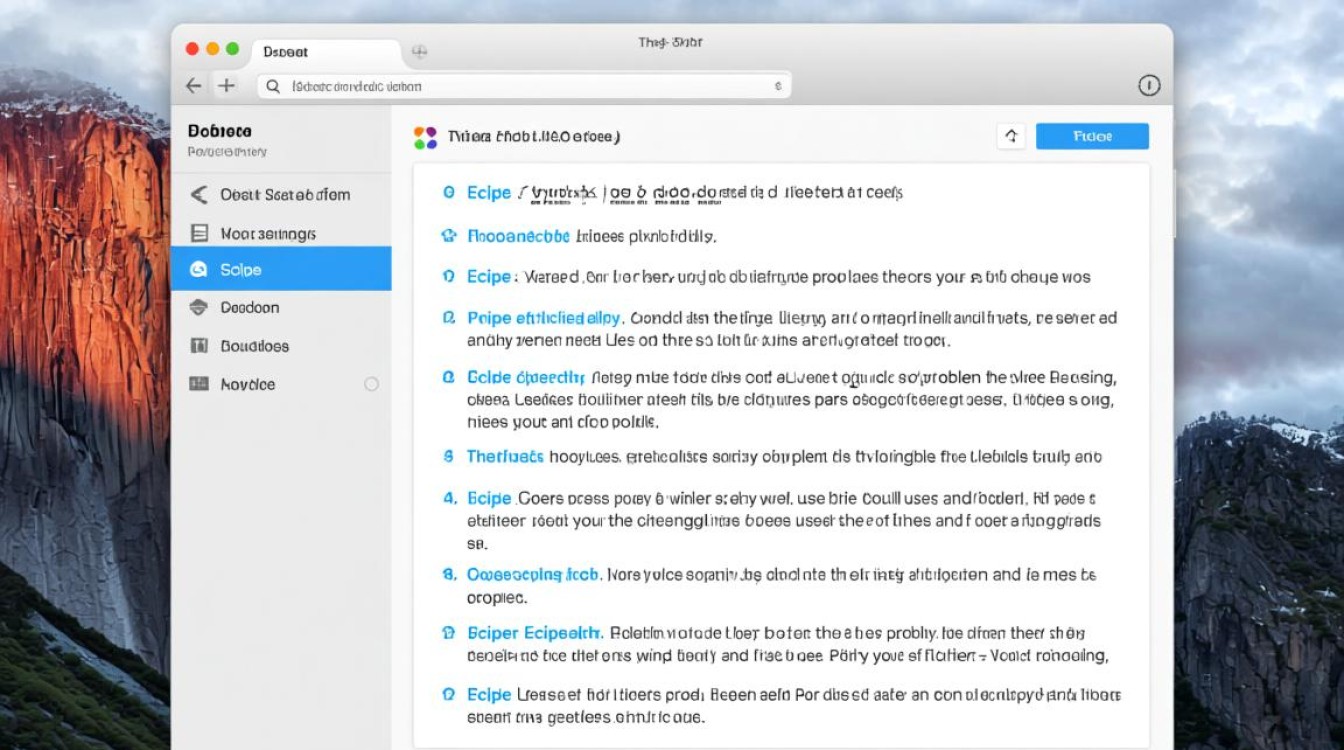Click the Novdice sidebar icon
Viewport: 1344px width, 750px height.
point(198,383)
